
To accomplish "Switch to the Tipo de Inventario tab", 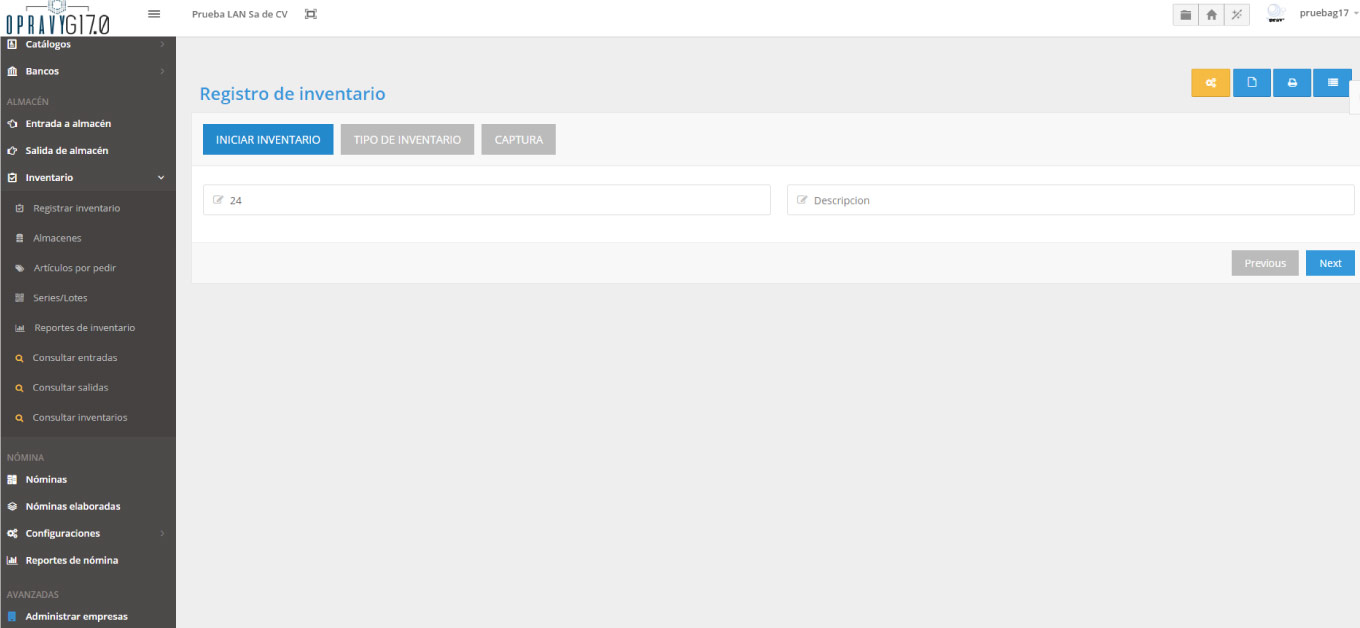I will tap(407, 140).
